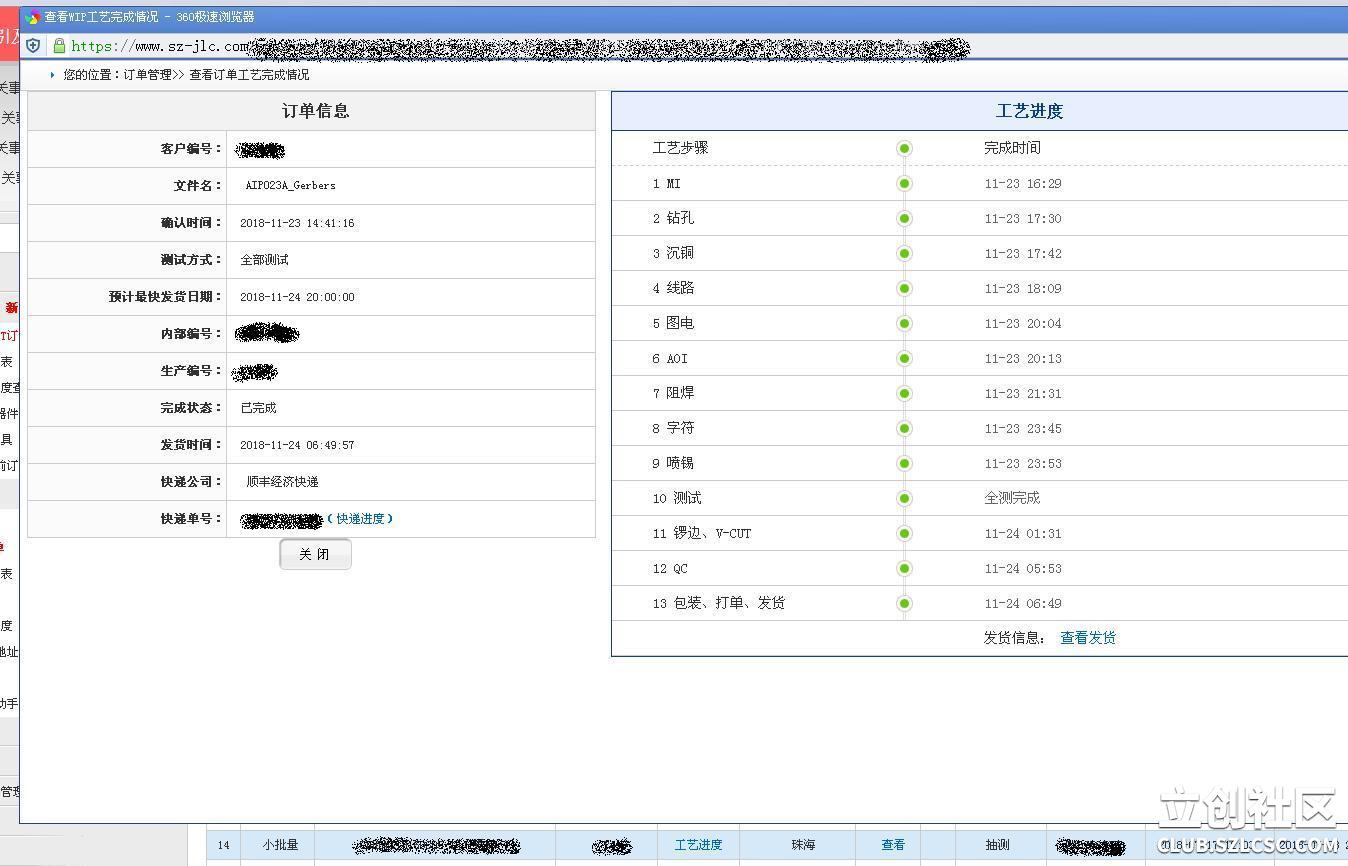The height and width of the screenshot is (866, 1348).
Task: Click the green status dot for 测试 step
Action: pos(904,499)
